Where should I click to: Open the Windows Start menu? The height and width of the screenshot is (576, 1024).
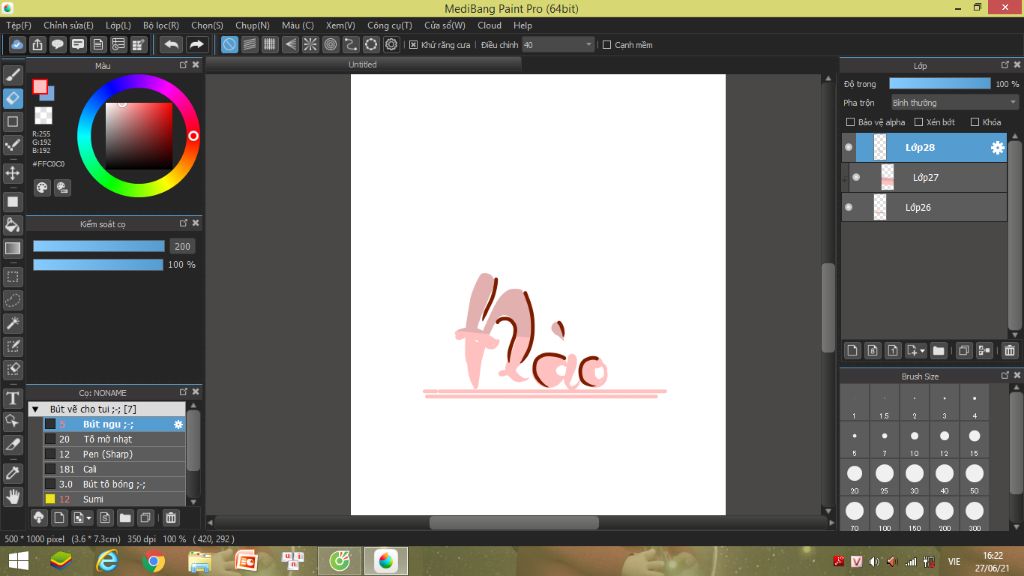click(x=18, y=561)
